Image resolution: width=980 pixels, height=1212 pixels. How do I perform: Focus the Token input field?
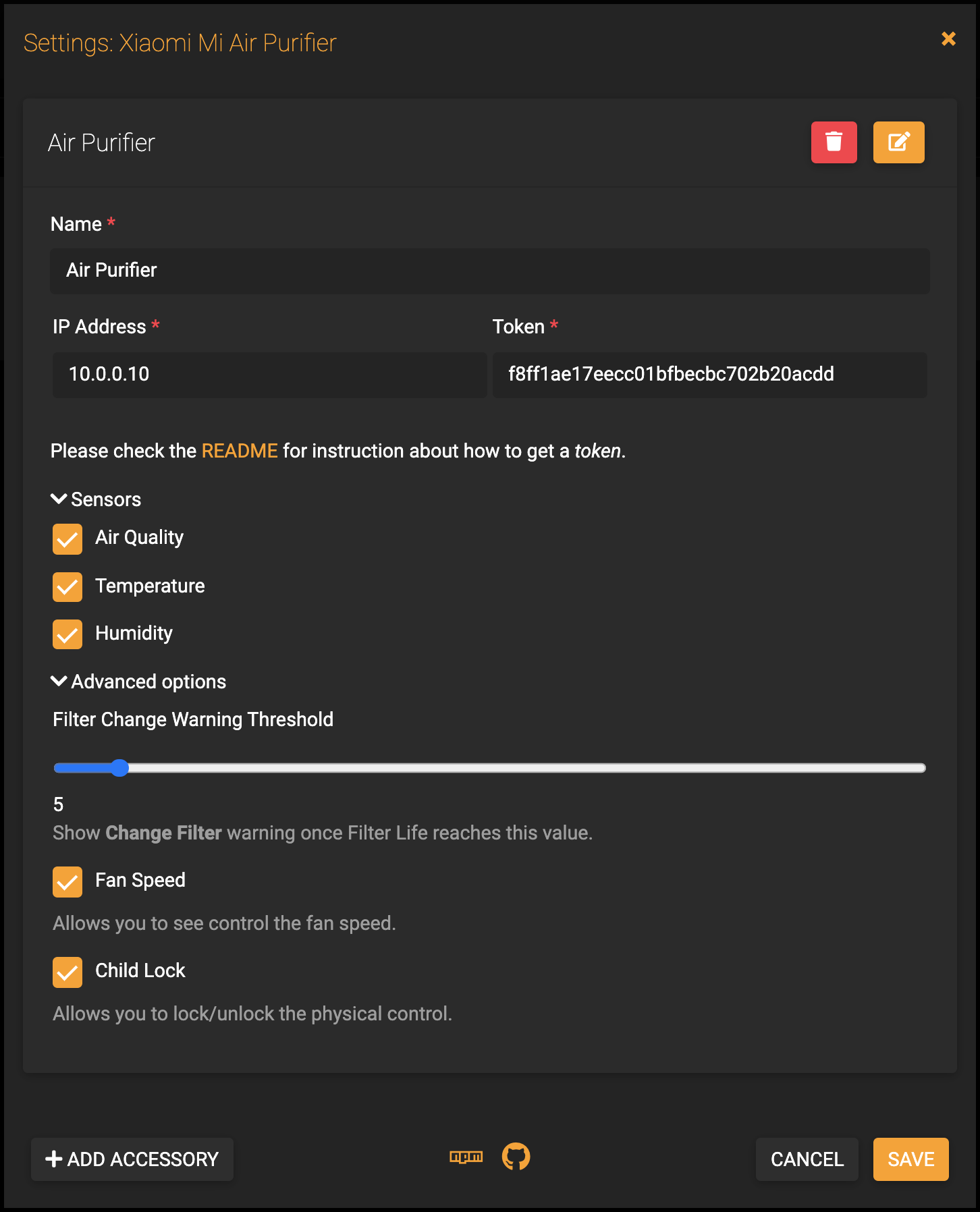tap(710, 375)
